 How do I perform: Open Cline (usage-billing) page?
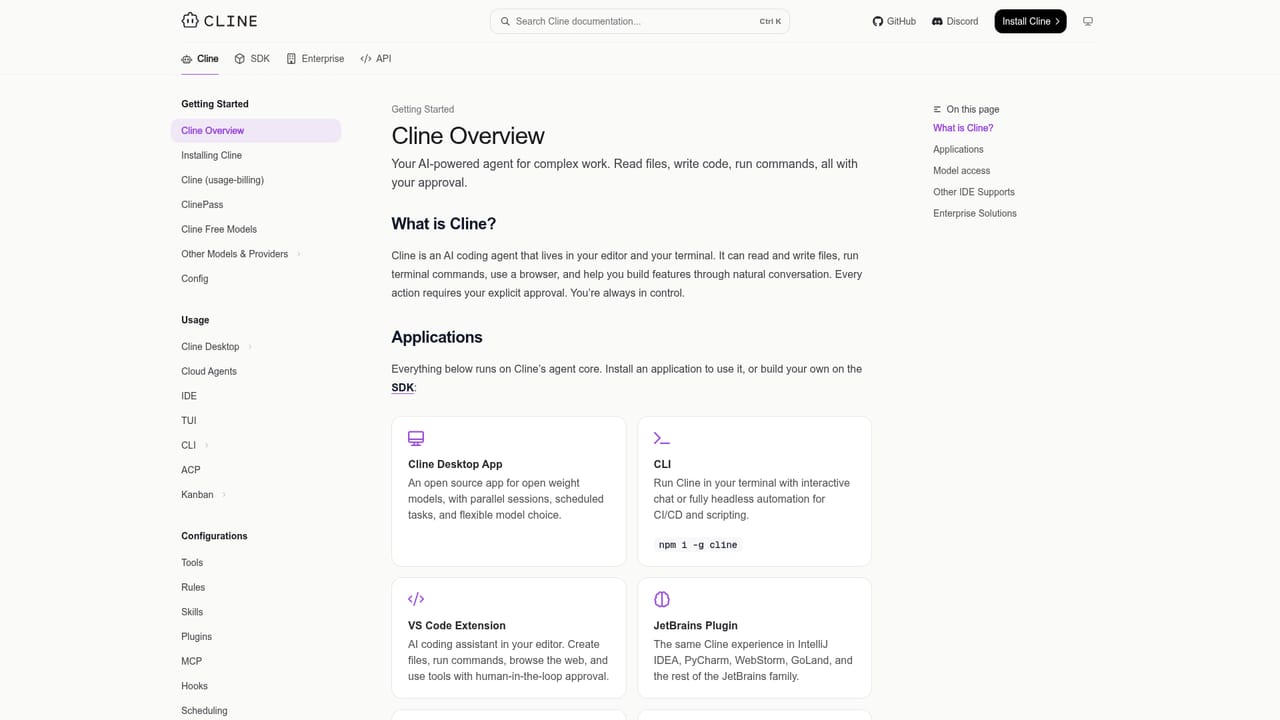[x=222, y=180]
